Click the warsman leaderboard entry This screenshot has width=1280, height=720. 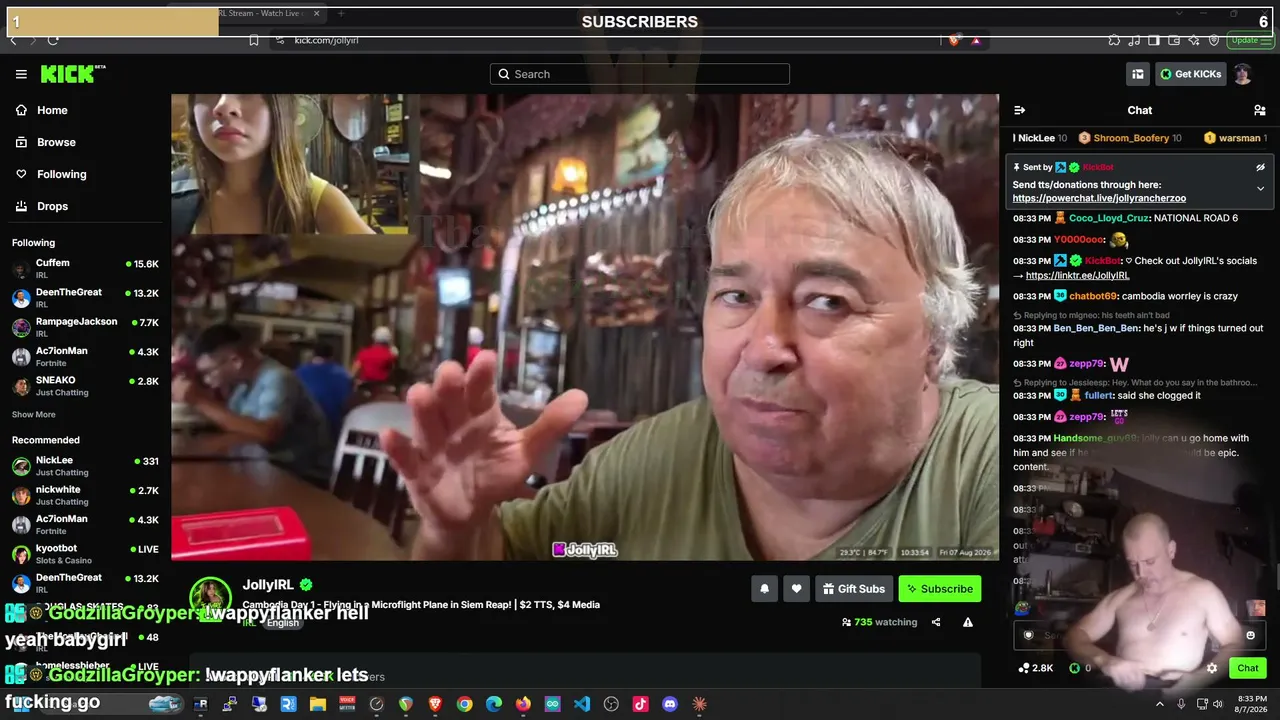coord(1236,138)
